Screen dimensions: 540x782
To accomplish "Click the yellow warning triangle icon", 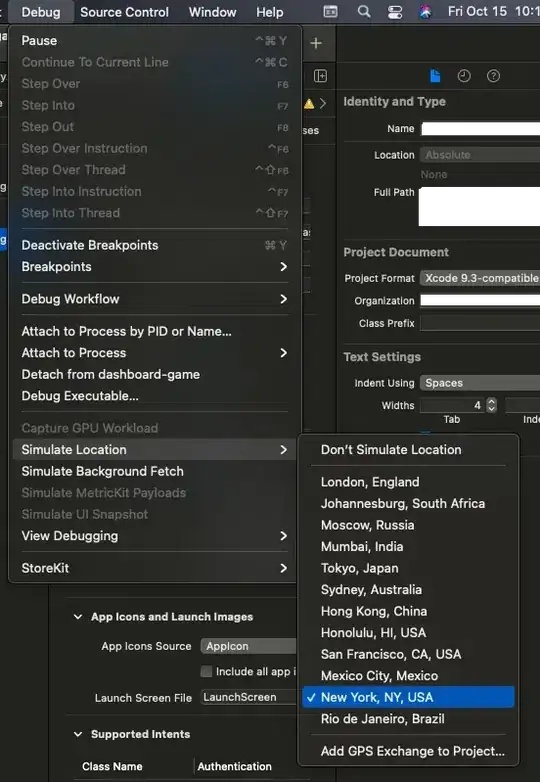I will (309, 104).
